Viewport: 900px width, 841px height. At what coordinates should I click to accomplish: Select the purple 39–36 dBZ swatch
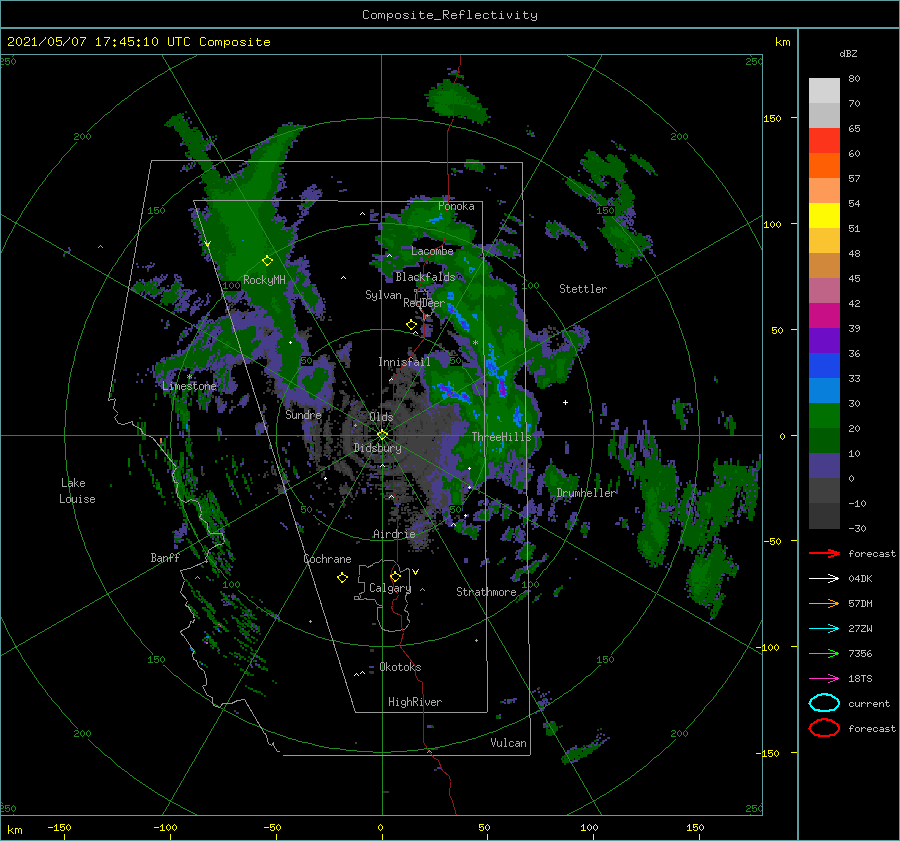click(x=824, y=340)
